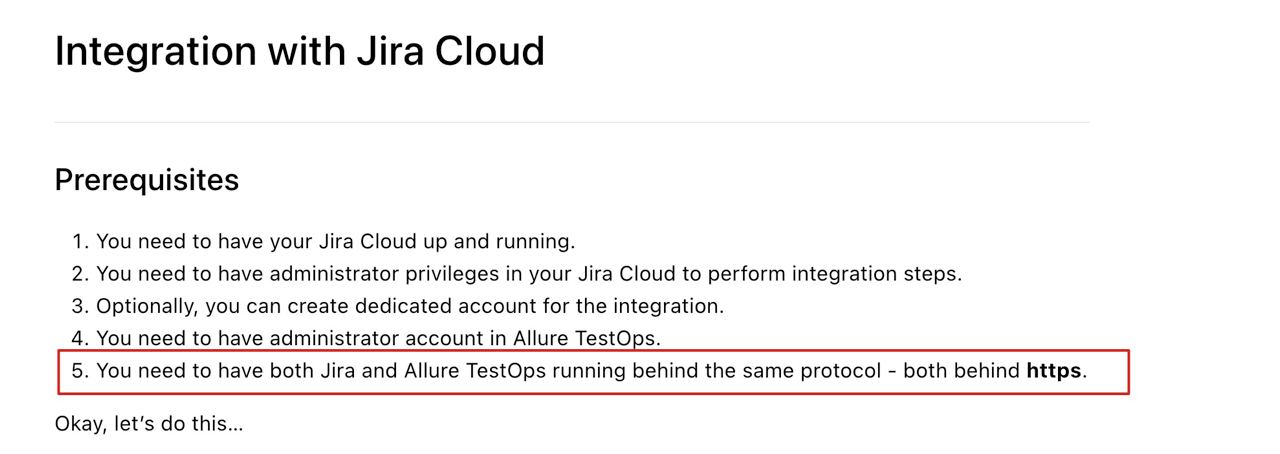The height and width of the screenshot is (454, 1280).
Task: Click list number "4." marker
Action: [x=80, y=338]
